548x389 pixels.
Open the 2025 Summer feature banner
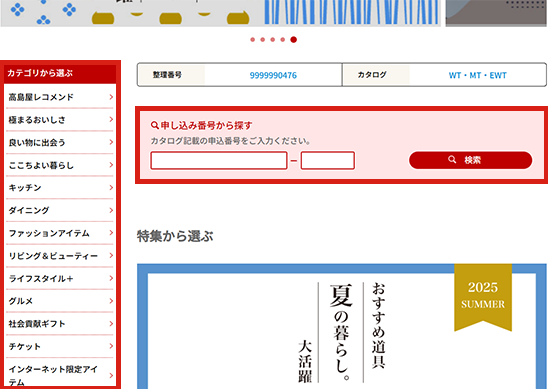click(341, 326)
